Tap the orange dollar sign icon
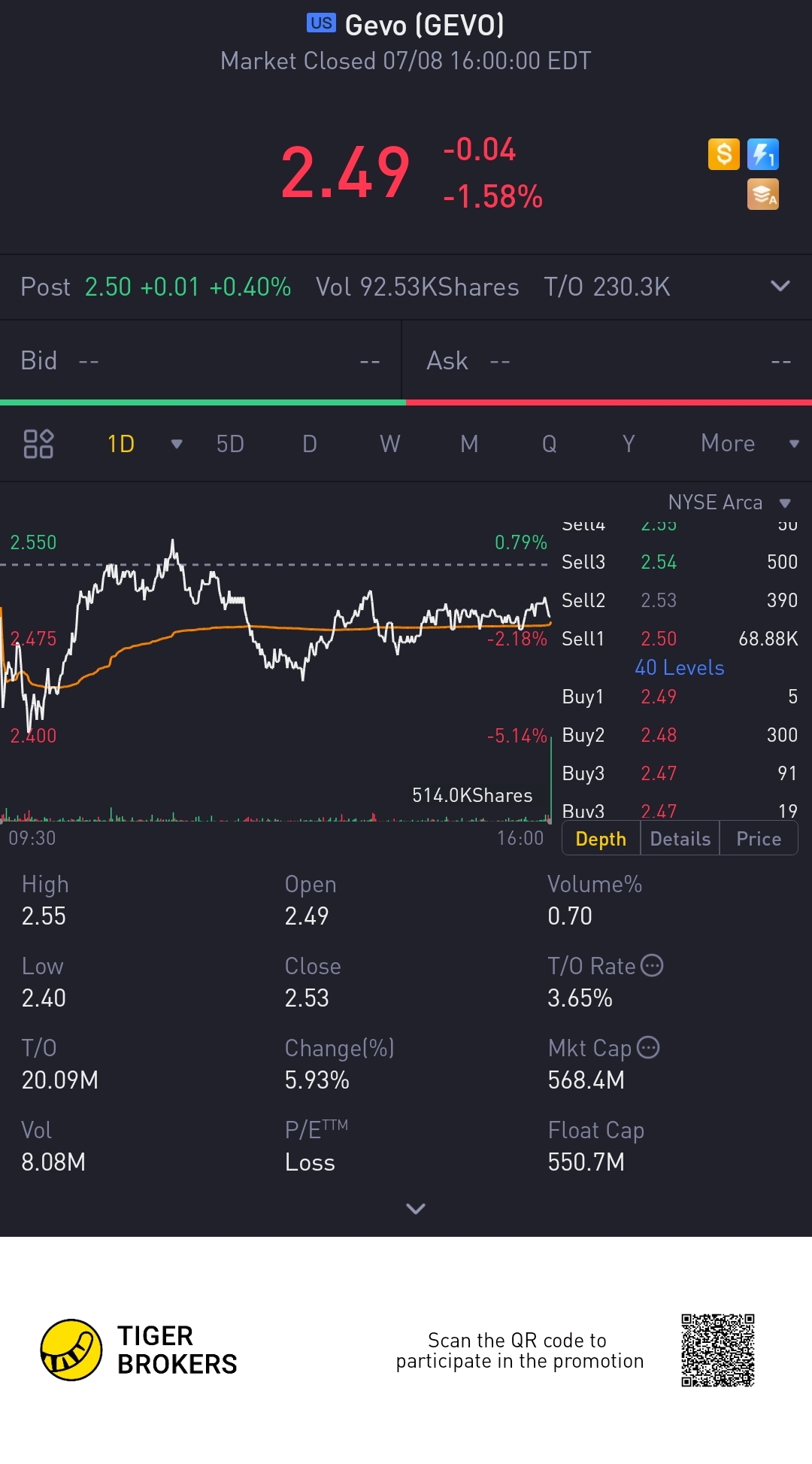This screenshot has height=1464, width=812. click(x=724, y=154)
